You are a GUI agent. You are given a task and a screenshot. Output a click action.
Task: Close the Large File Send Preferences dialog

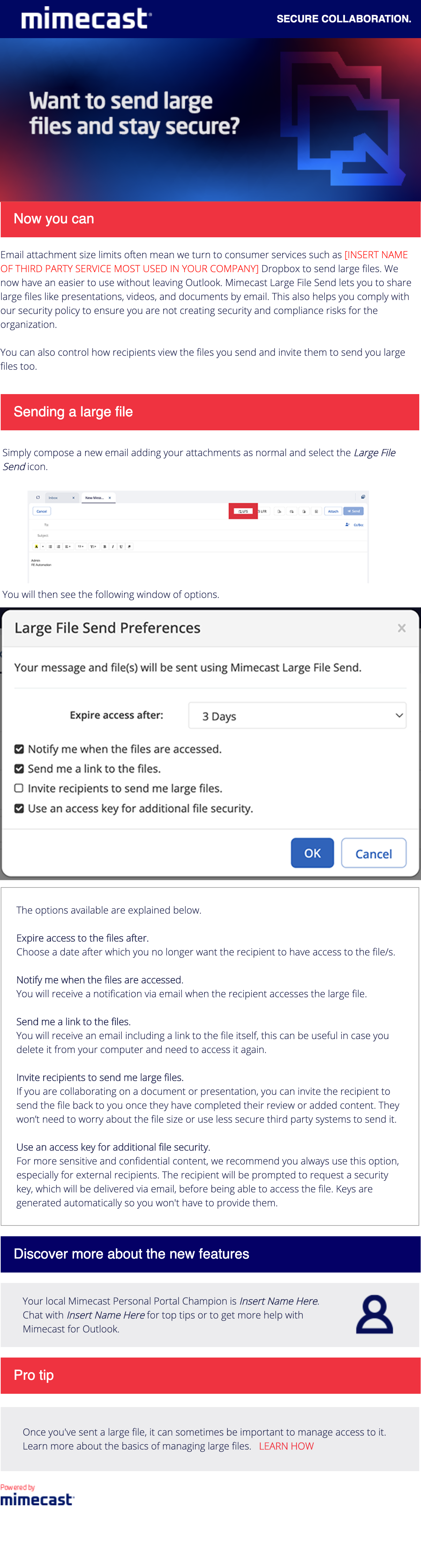pyautogui.click(x=401, y=628)
